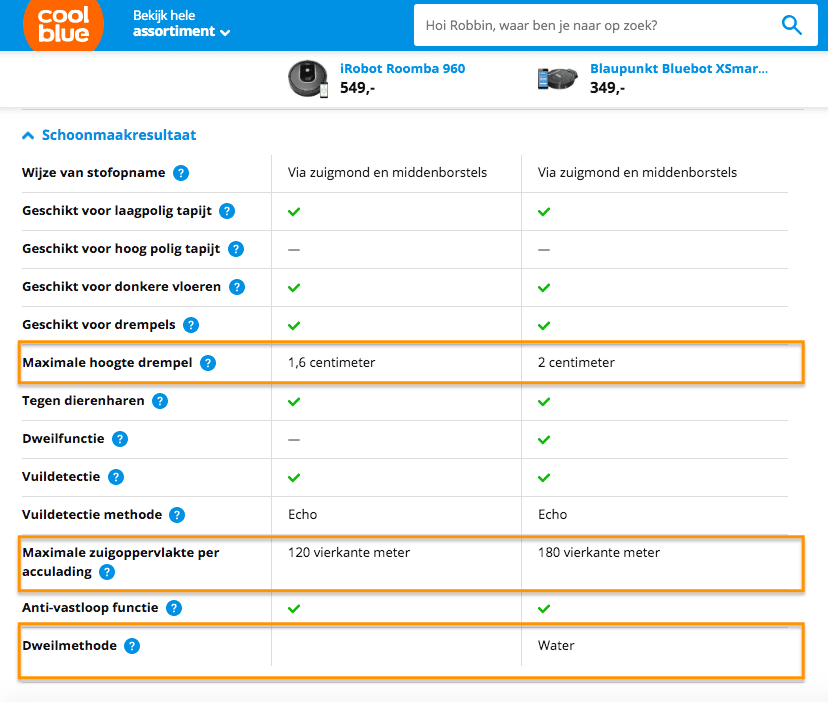Click the 549,- price
828x702 pixels.
(x=357, y=88)
